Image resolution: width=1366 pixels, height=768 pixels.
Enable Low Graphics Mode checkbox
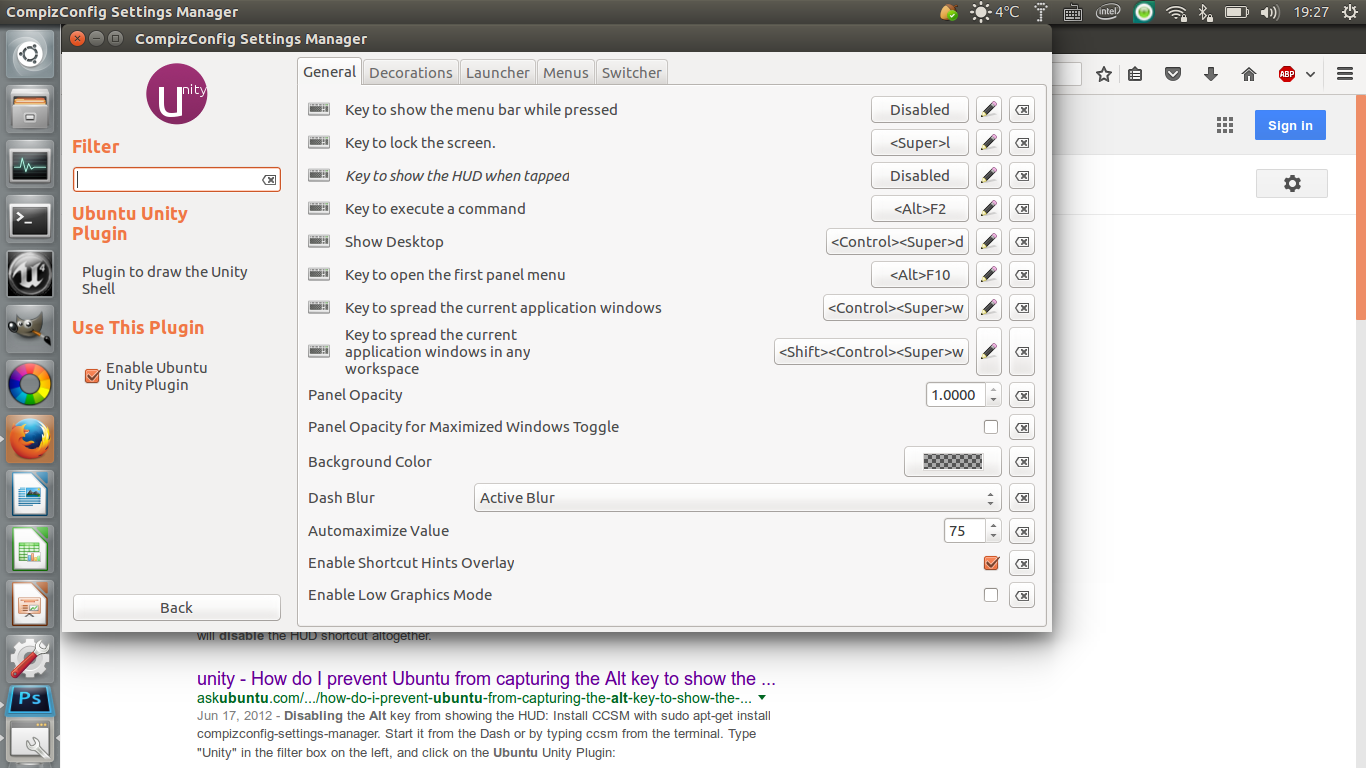point(991,595)
